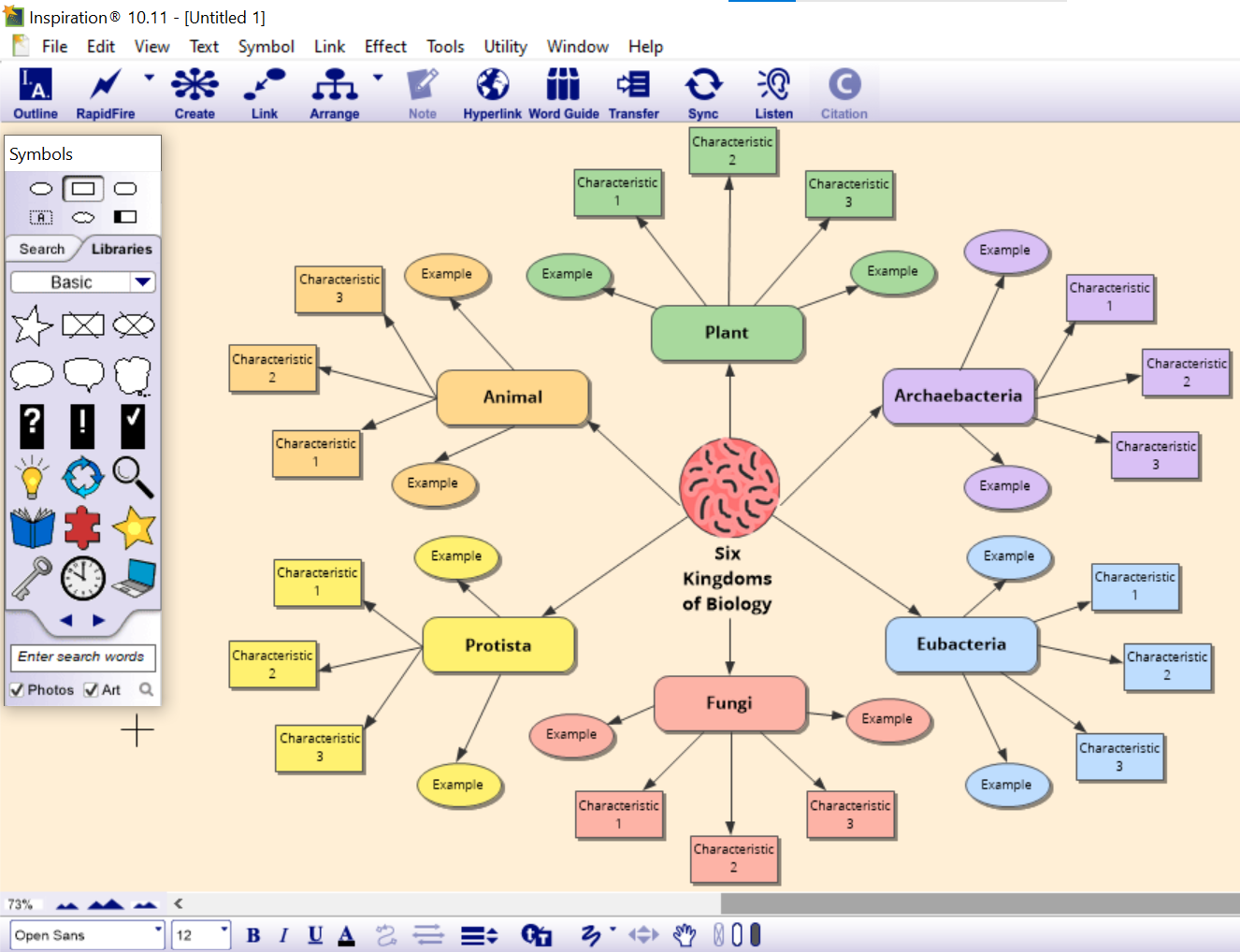The image size is (1240, 952).
Task: Activate the Listen tool
Action: [773, 94]
